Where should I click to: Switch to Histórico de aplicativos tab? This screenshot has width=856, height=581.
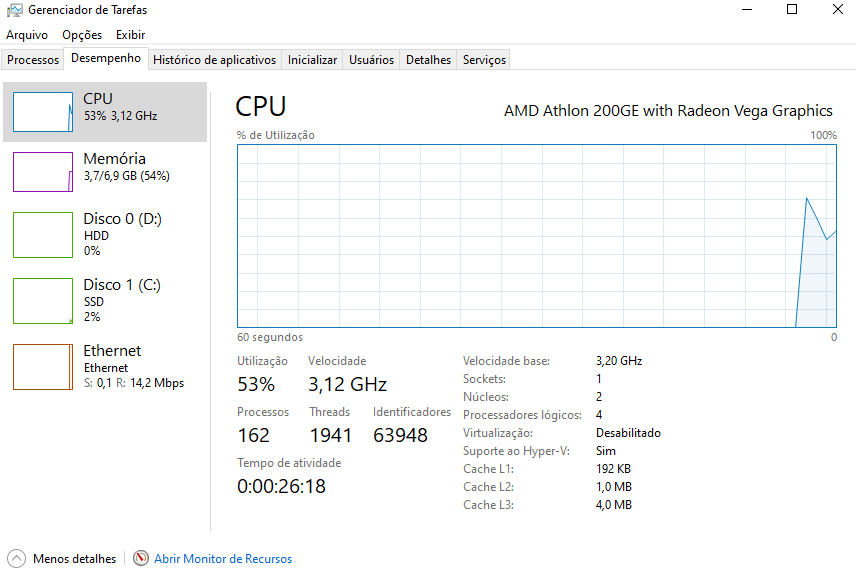tap(215, 60)
